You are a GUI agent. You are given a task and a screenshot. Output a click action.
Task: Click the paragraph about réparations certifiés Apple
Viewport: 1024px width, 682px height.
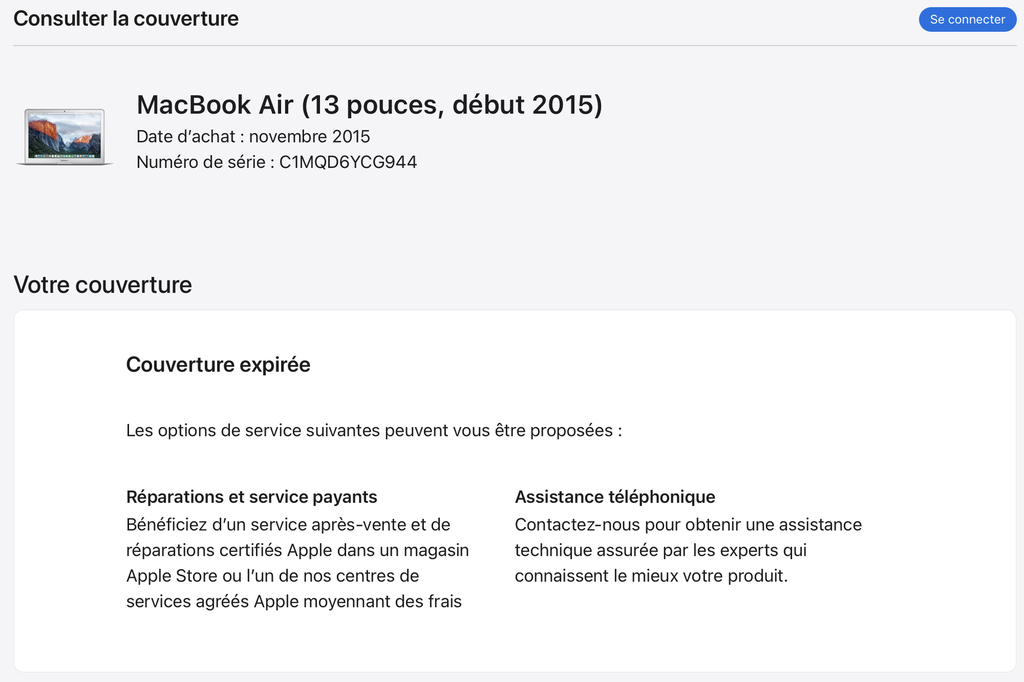pos(297,563)
